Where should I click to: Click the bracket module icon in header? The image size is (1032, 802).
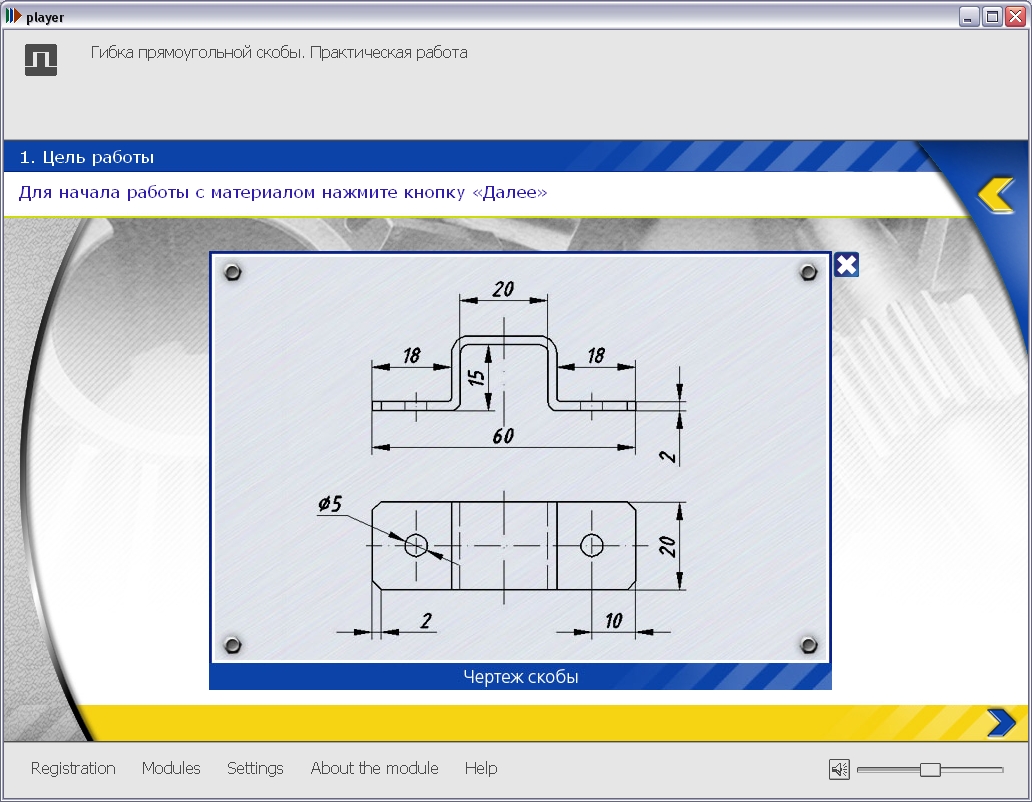tap(41, 59)
